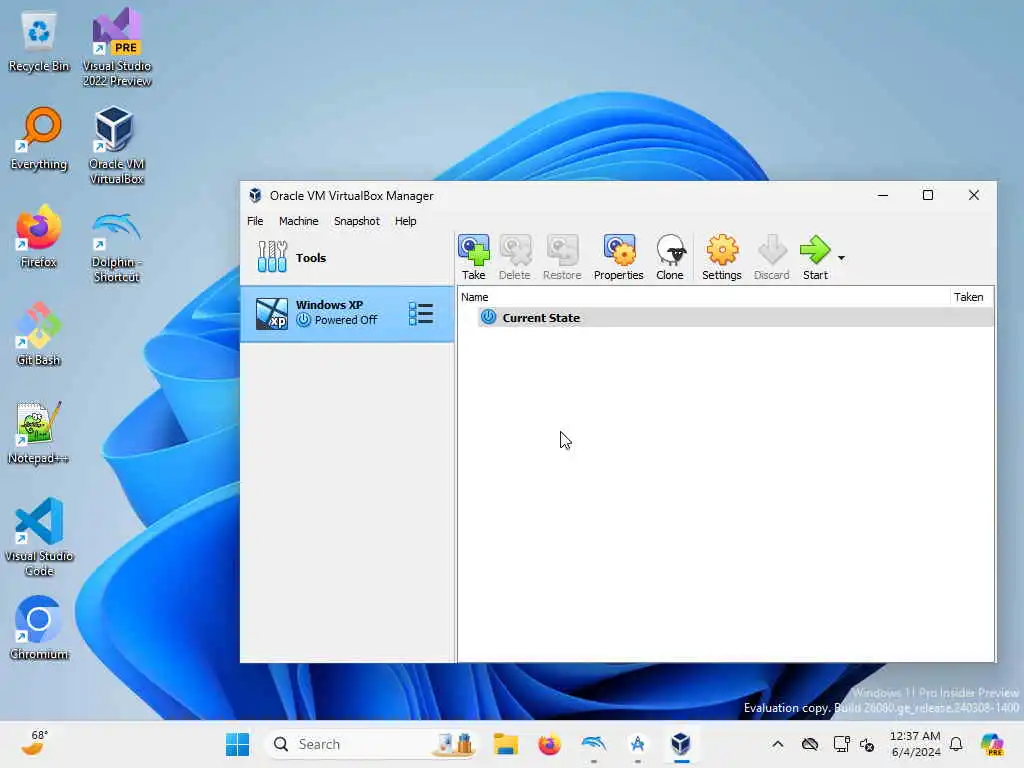The height and width of the screenshot is (768, 1024).
Task: Open Settings gear in VirtualBox toolbar
Action: tap(722, 257)
